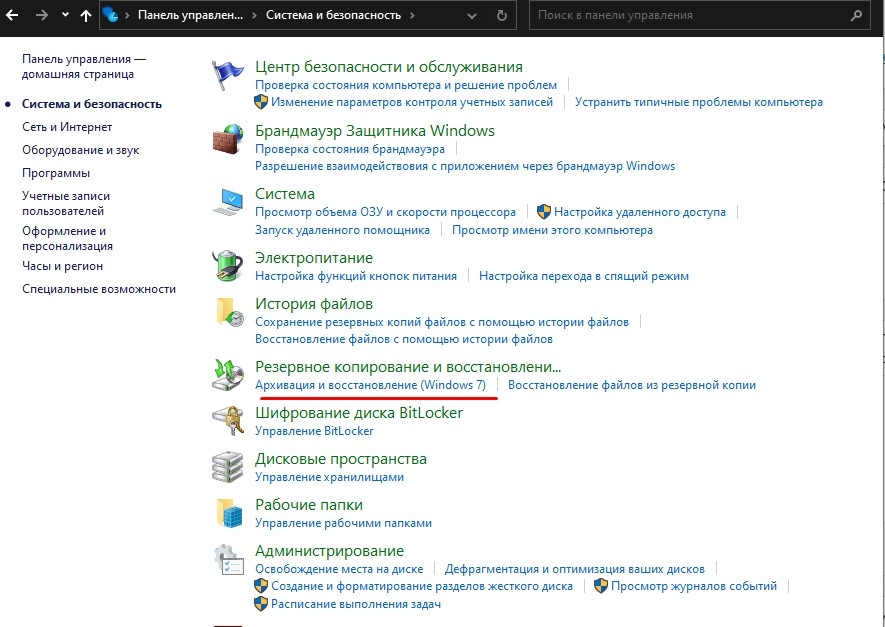Click the Электропитание battery icon
The width and height of the screenshot is (885, 627).
click(229, 267)
